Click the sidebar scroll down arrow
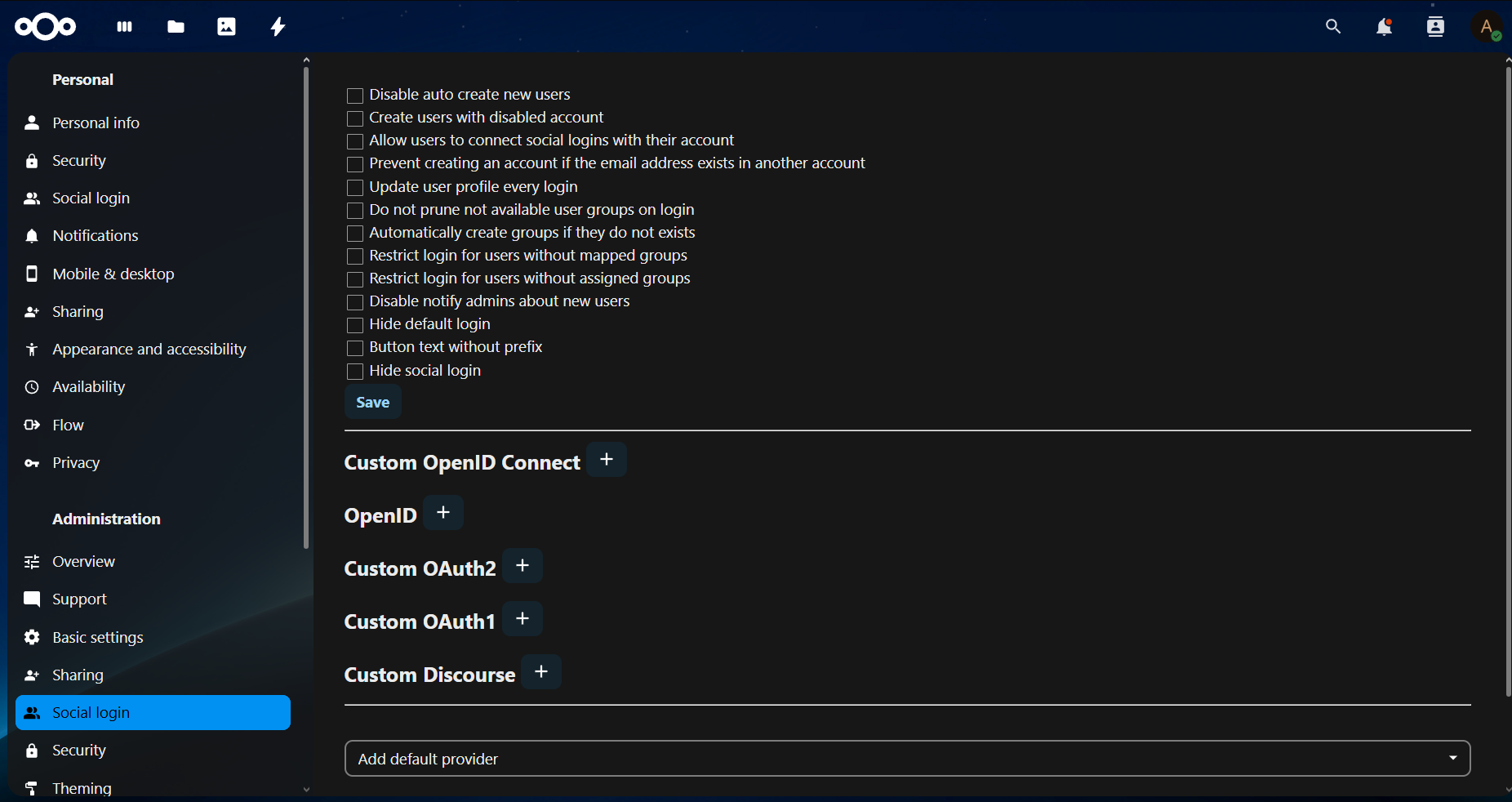The height and width of the screenshot is (802, 1512). (306, 790)
